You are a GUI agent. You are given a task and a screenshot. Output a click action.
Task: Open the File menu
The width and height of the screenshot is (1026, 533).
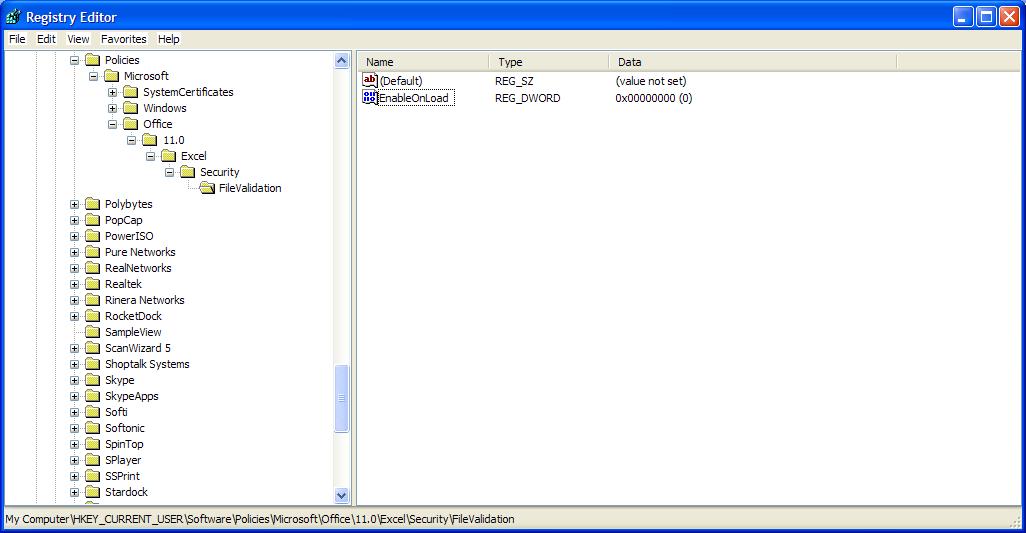(17, 39)
